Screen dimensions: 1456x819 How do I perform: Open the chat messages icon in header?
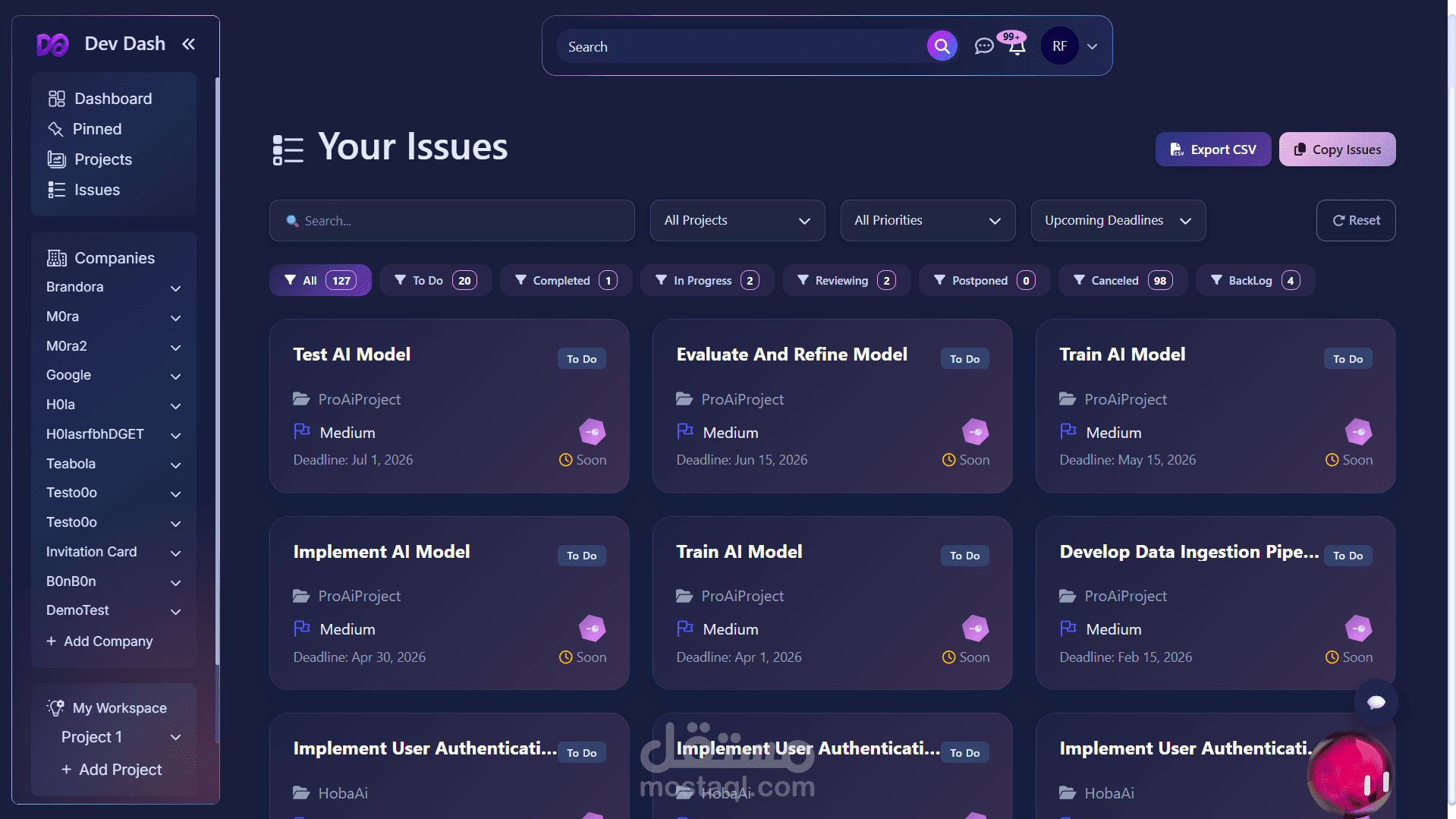[x=983, y=46]
